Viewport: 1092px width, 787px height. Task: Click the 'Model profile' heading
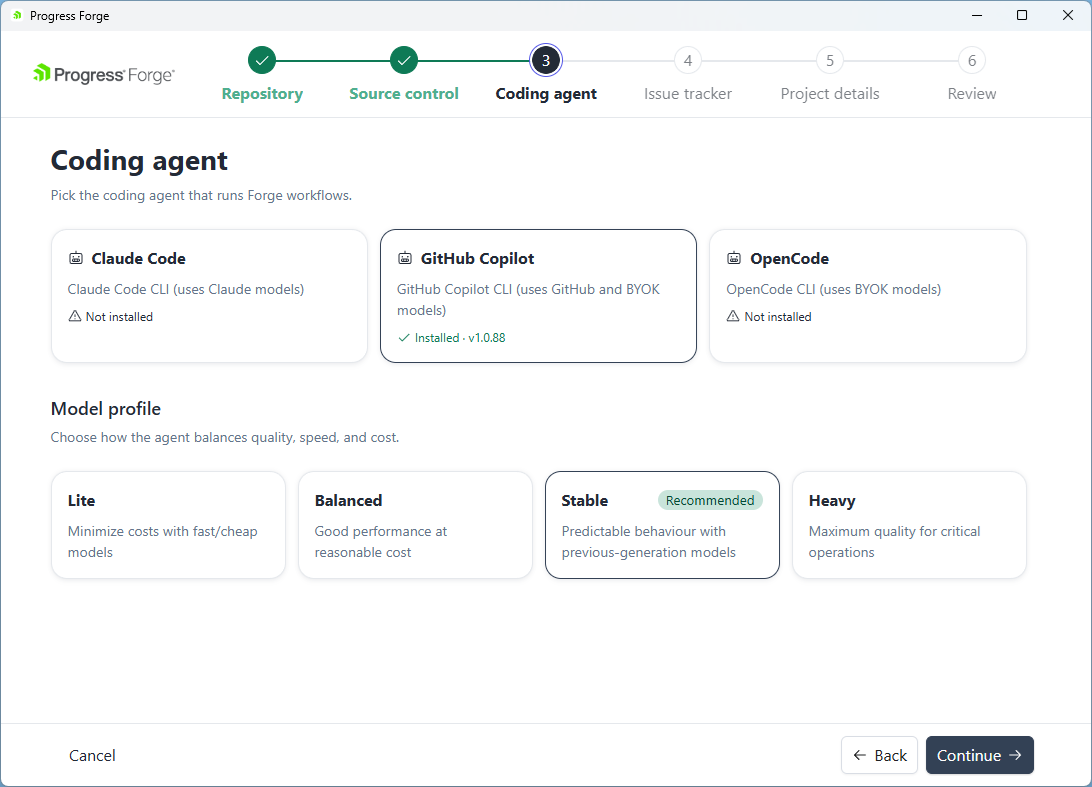click(x=106, y=409)
